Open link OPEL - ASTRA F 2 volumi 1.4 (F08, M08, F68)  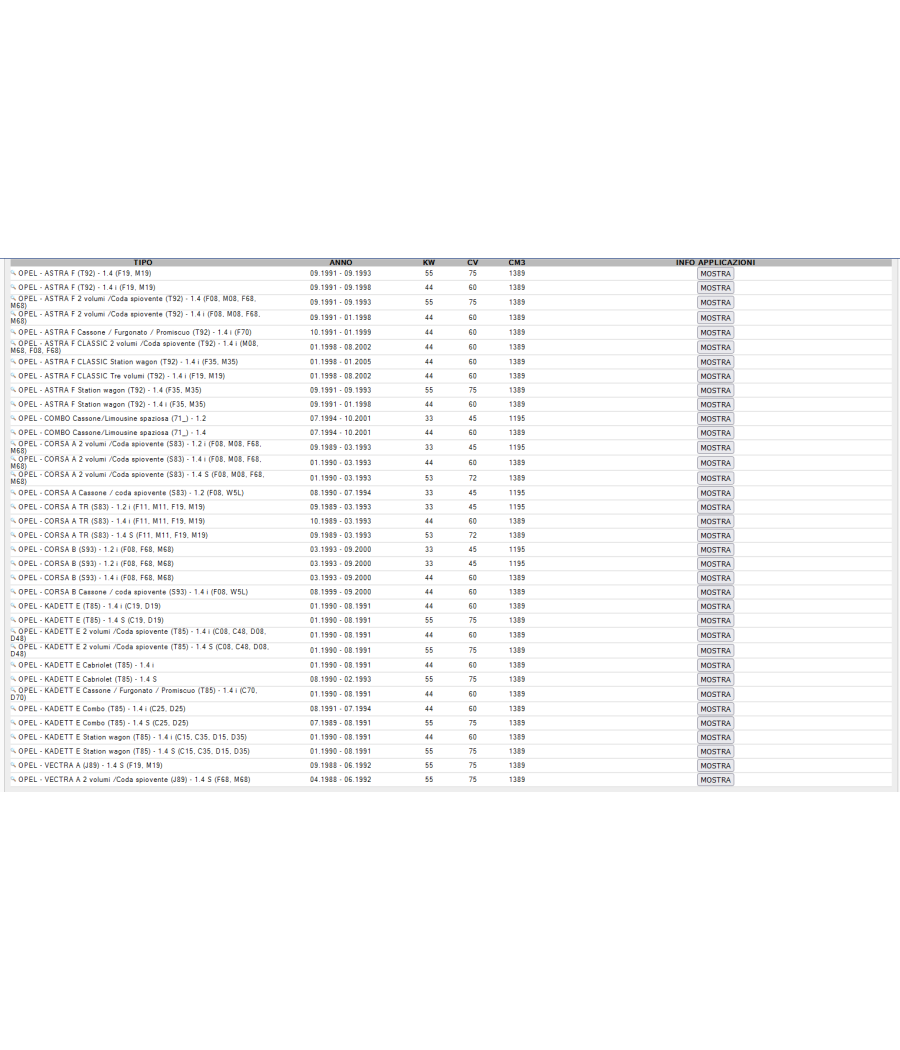[133, 302]
